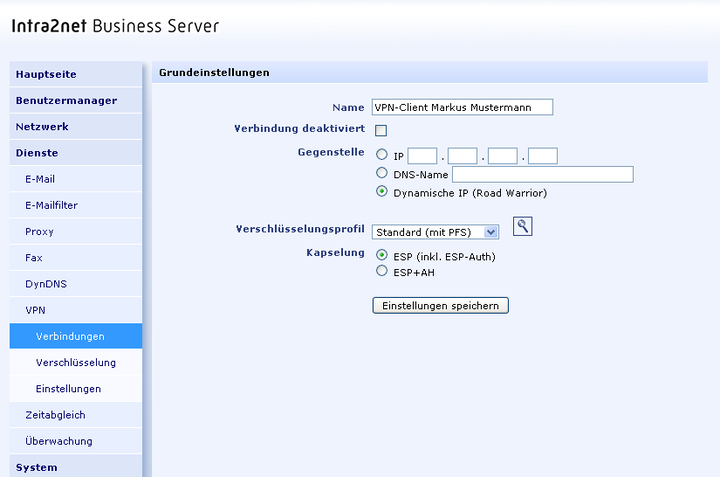Image resolution: width=720 pixels, height=477 pixels.
Task: Open the Verschlüsselungsprofil dropdown
Action: pyautogui.click(x=435, y=232)
